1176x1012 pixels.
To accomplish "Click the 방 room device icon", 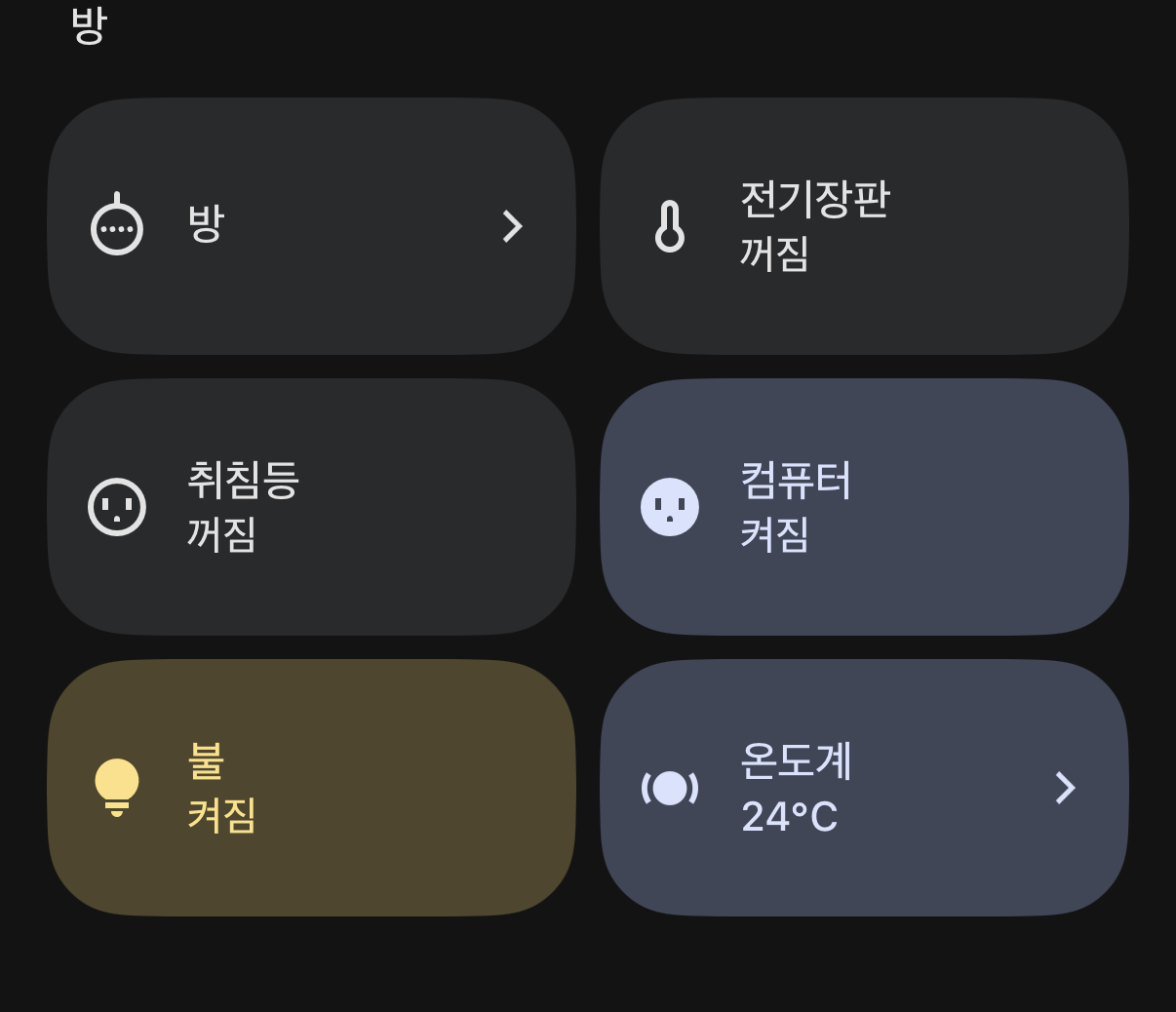I will 117,225.
